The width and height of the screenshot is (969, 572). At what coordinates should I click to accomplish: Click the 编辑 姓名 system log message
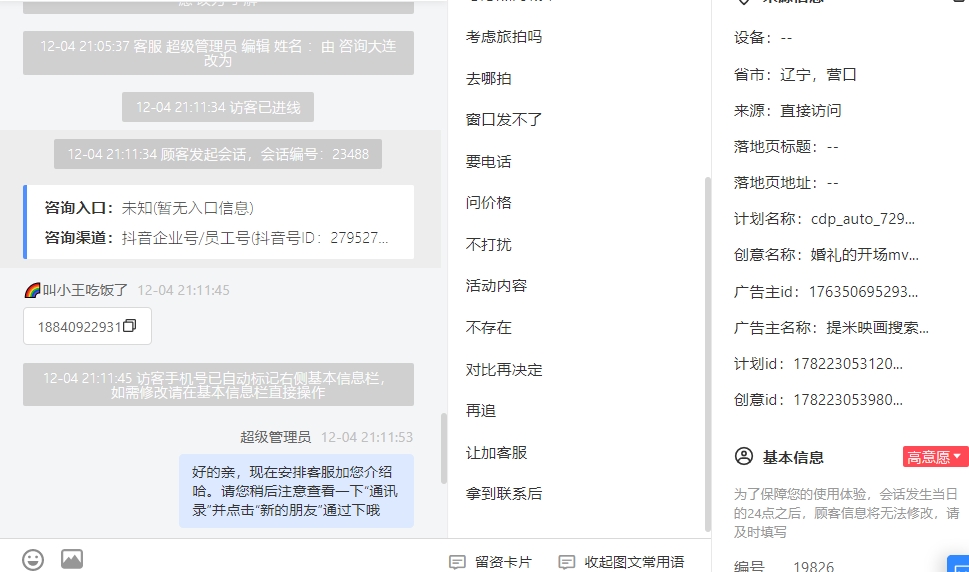[x=218, y=53]
